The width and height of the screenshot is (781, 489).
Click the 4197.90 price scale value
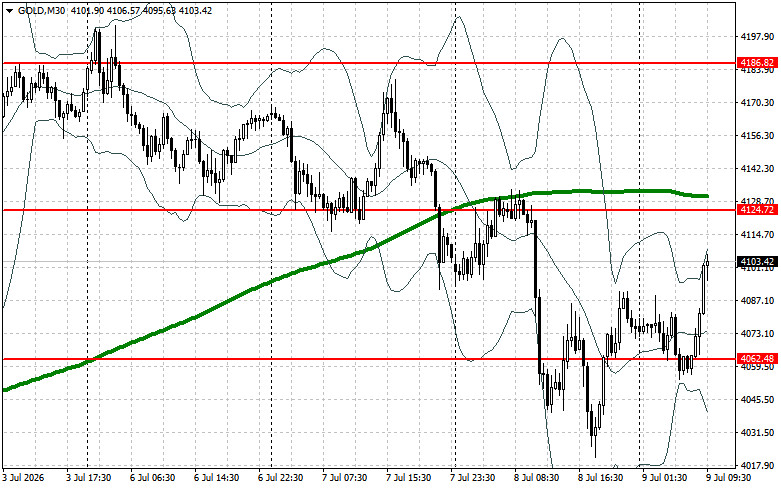(757, 37)
